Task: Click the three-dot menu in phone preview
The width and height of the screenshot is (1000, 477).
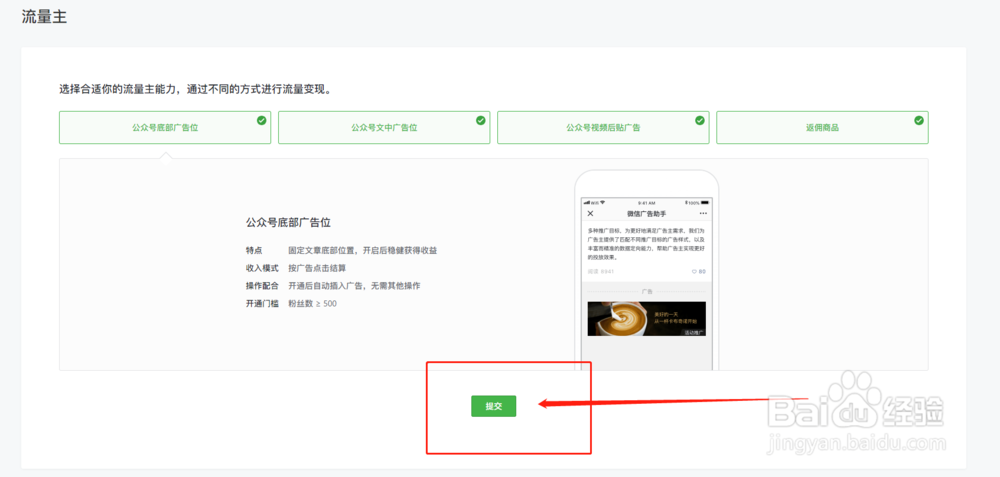Action: [703, 213]
